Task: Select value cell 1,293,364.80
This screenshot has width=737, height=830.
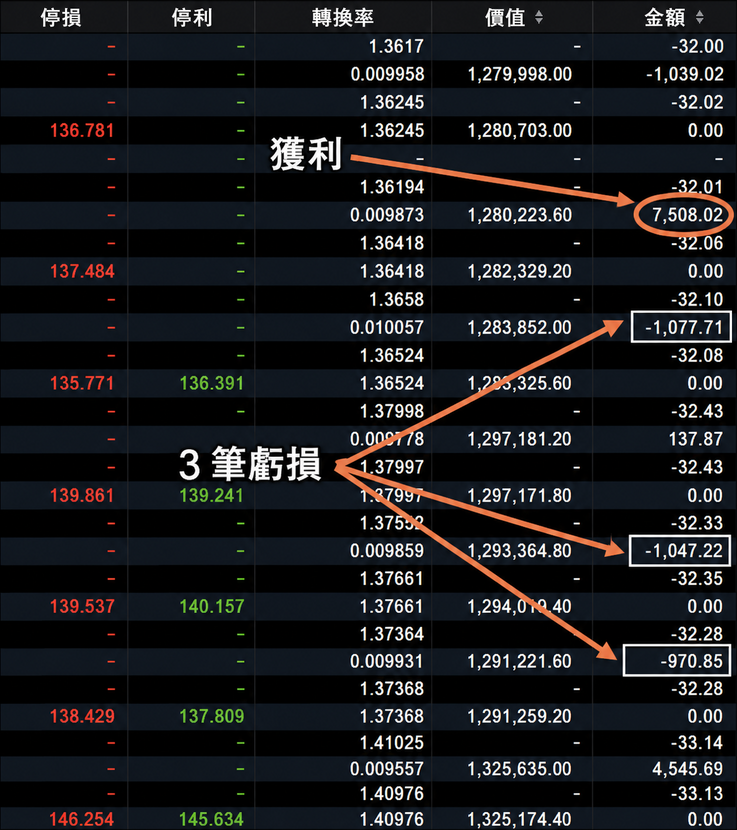Action: tap(520, 551)
